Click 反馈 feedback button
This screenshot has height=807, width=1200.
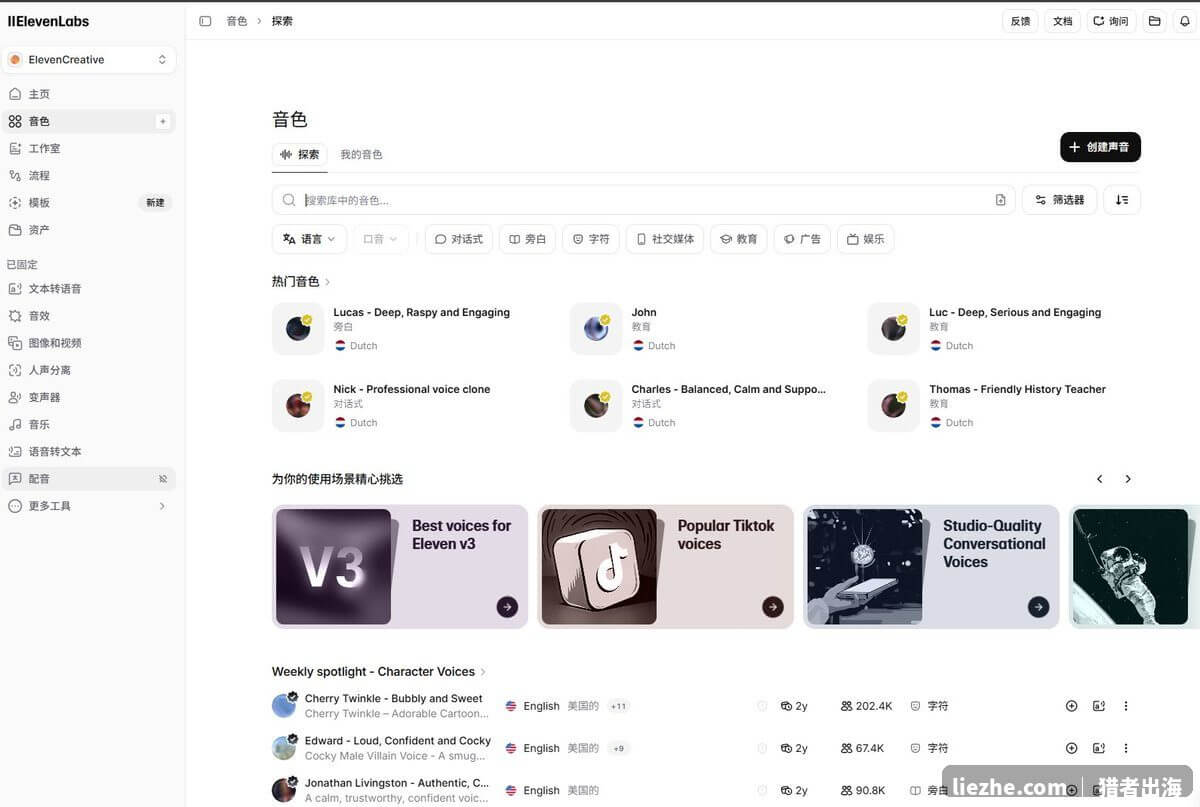click(x=1020, y=21)
